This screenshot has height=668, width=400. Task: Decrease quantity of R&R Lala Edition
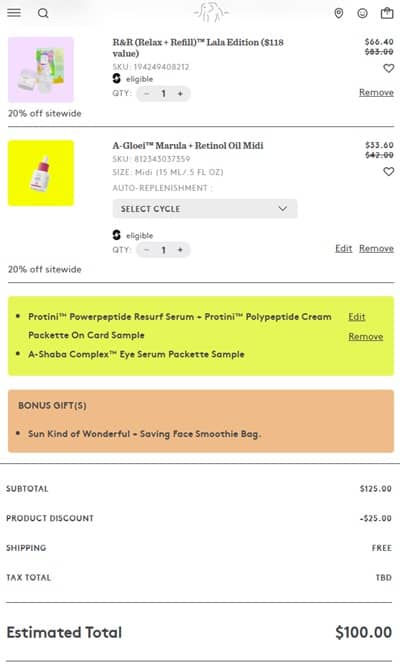click(x=147, y=94)
